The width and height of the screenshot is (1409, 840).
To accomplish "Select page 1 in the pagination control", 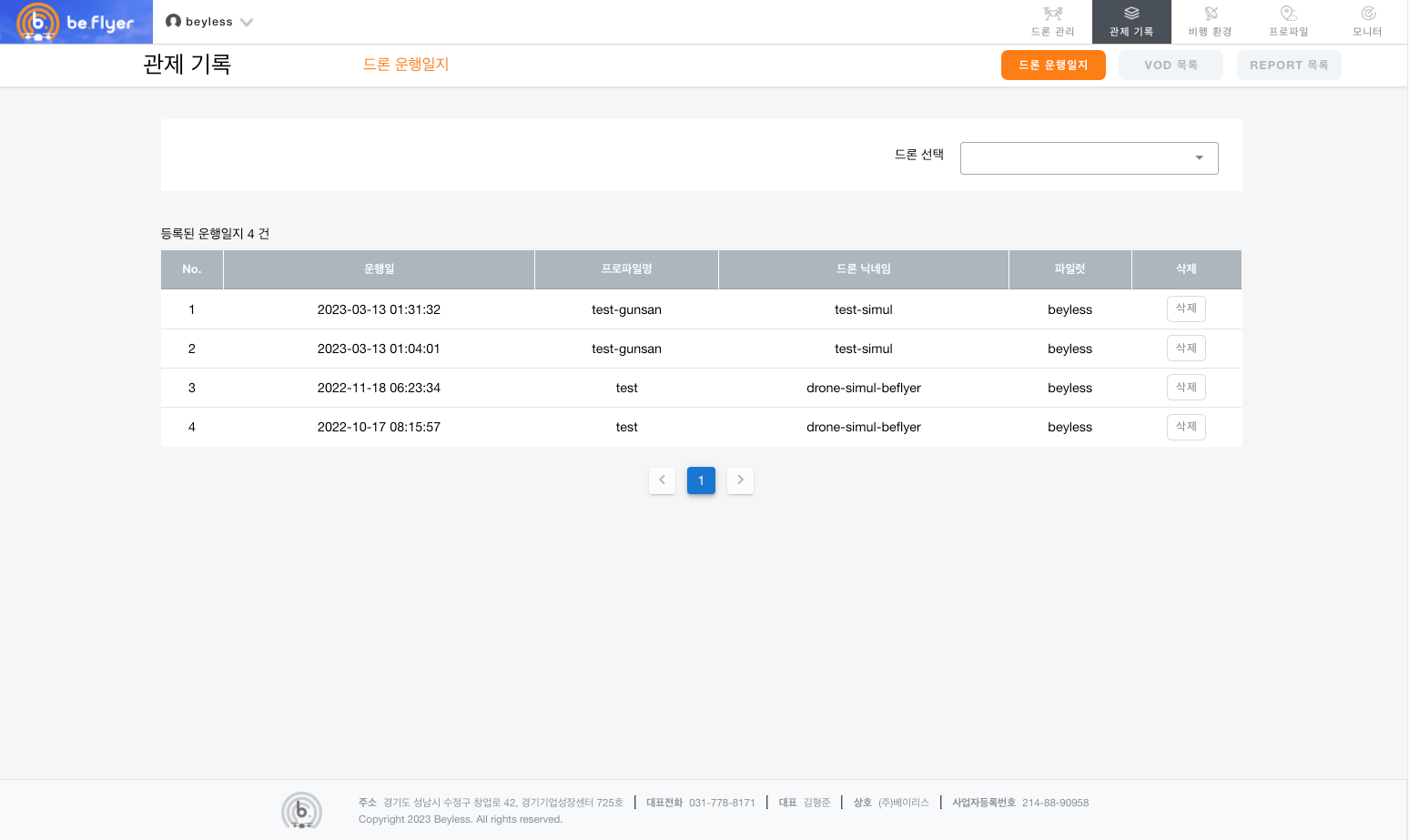I will [701, 481].
